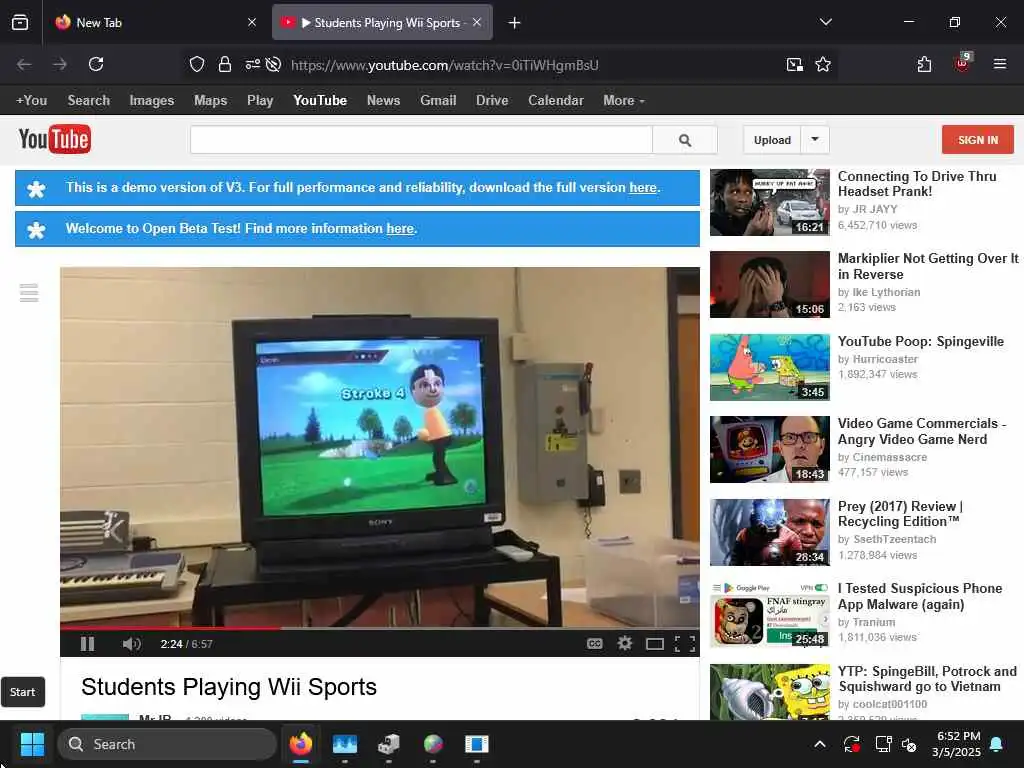Open Firefox from the taskbar
The width and height of the screenshot is (1024, 768).
pyautogui.click(x=301, y=744)
